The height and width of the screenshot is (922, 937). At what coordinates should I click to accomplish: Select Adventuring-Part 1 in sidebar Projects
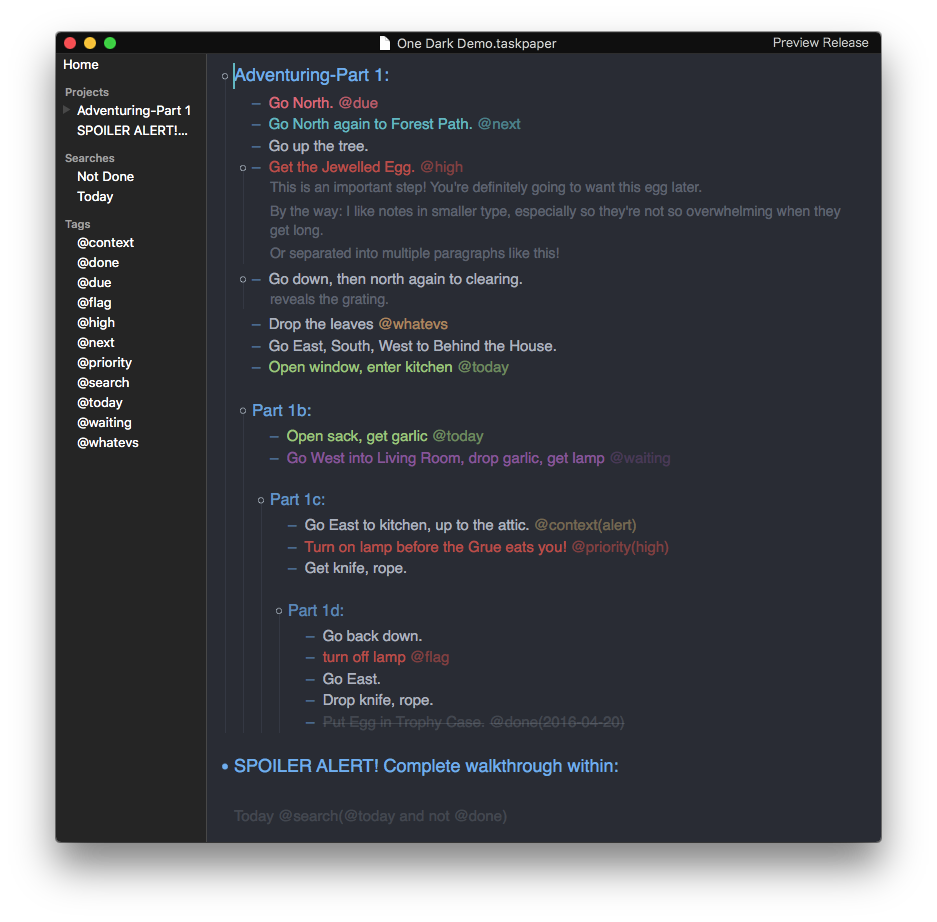pos(134,111)
